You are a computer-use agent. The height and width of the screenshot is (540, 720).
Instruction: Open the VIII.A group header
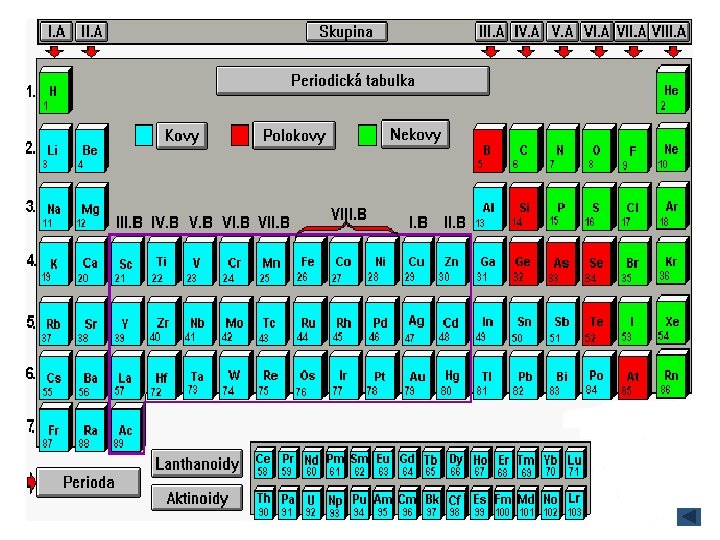click(669, 32)
